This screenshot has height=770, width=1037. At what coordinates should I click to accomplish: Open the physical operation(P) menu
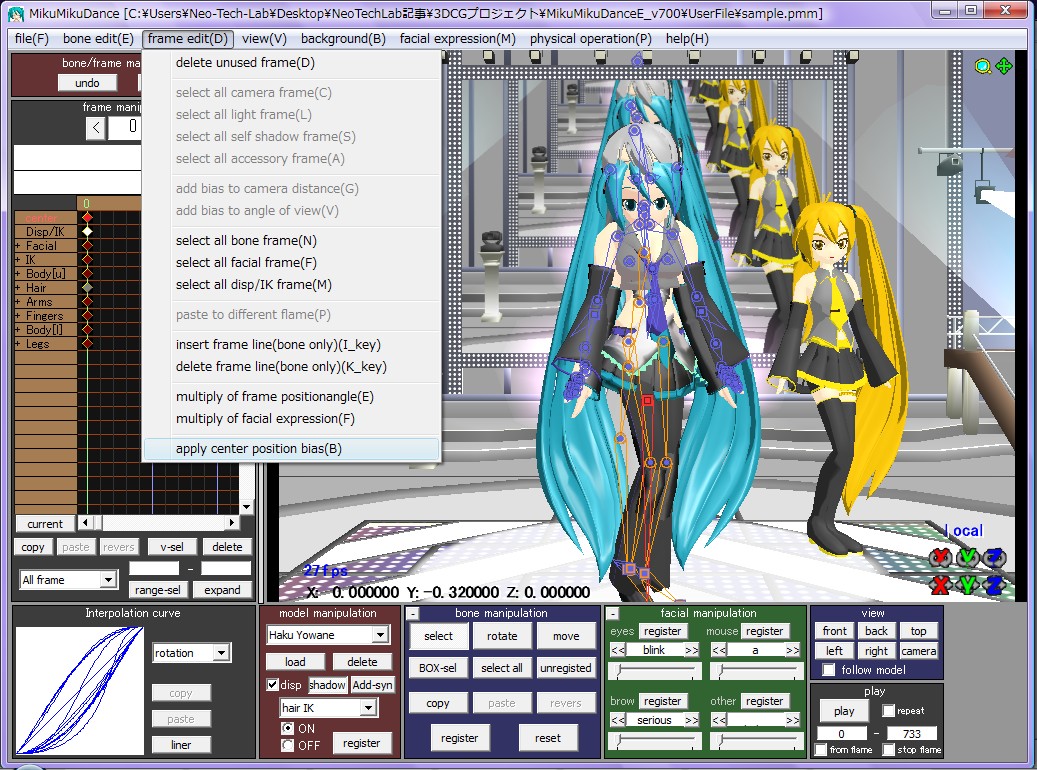[x=591, y=38]
